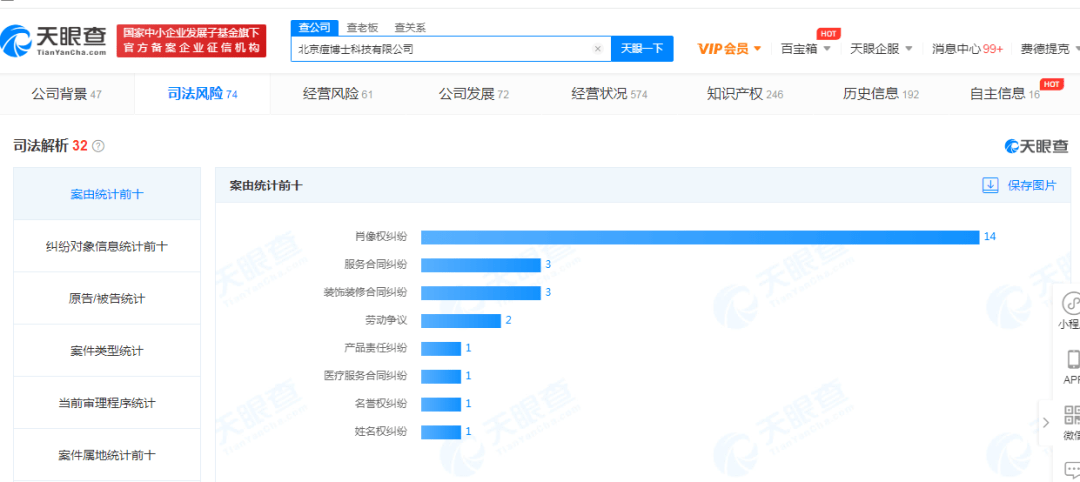Image resolution: width=1080 pixels, height=482 pixels.
Task: Click the 产品责任纠纷 bar in the chart
Action: [441, 348]
